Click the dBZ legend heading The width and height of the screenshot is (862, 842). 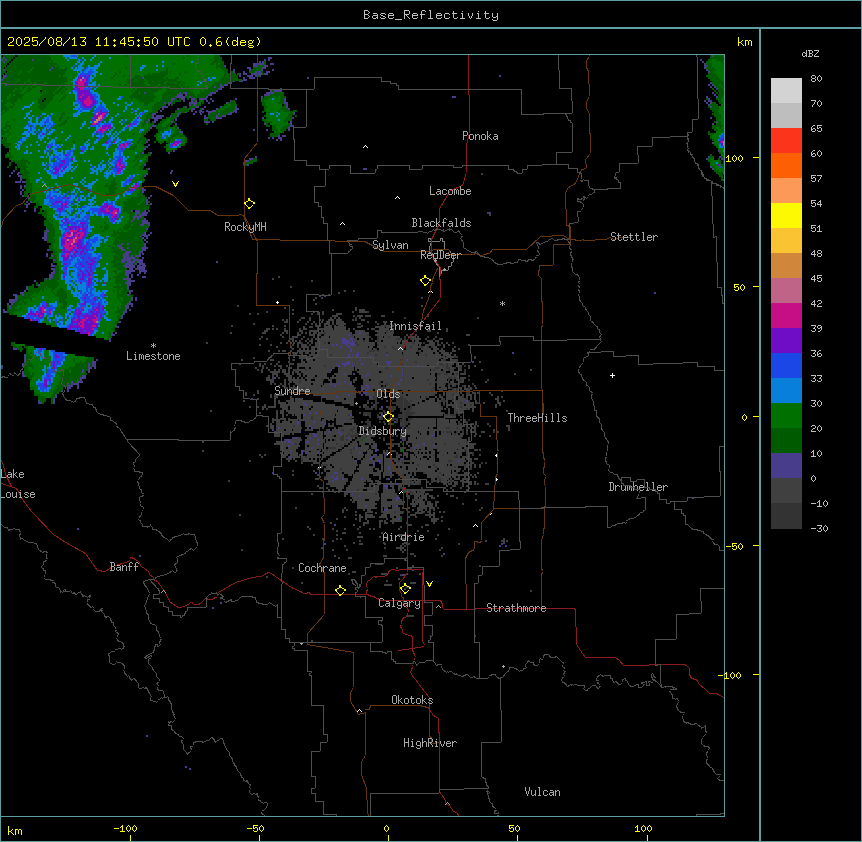(x=810, y=53)
